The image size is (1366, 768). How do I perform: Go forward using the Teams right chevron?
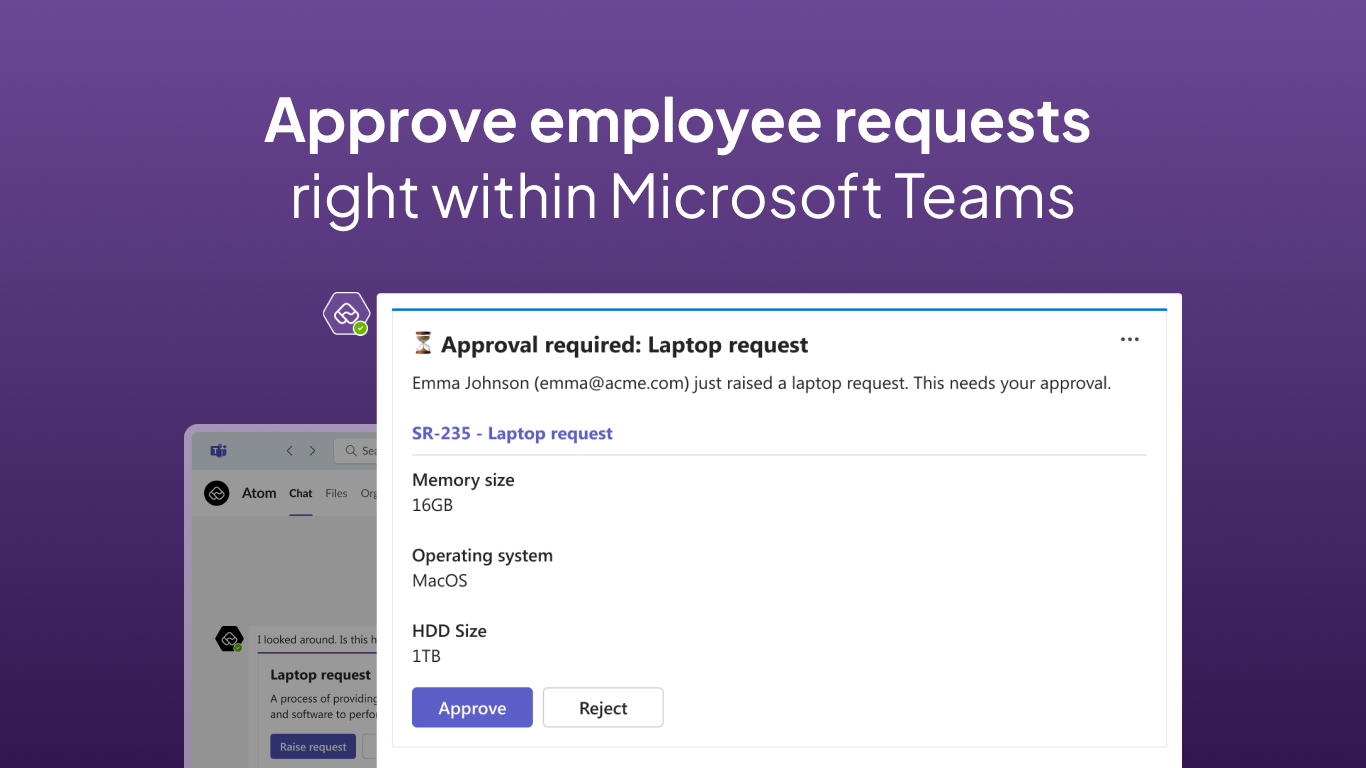click(x=313, y=451)
